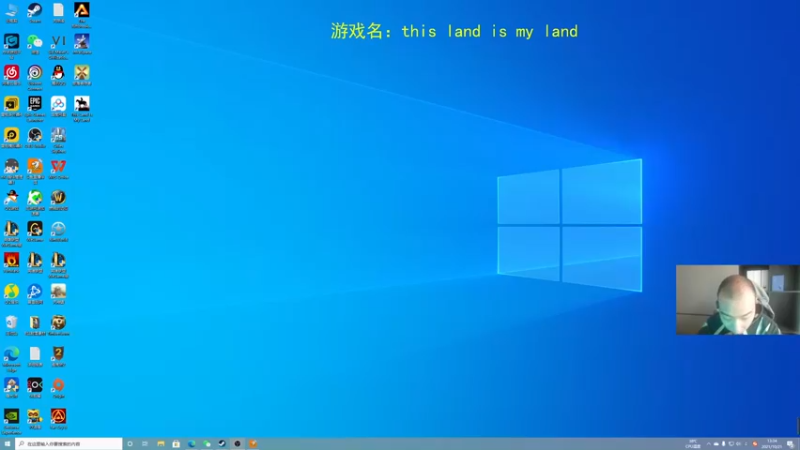Open the orange app on taskbar
The image size is (800, 450).
tap(253, 444)
